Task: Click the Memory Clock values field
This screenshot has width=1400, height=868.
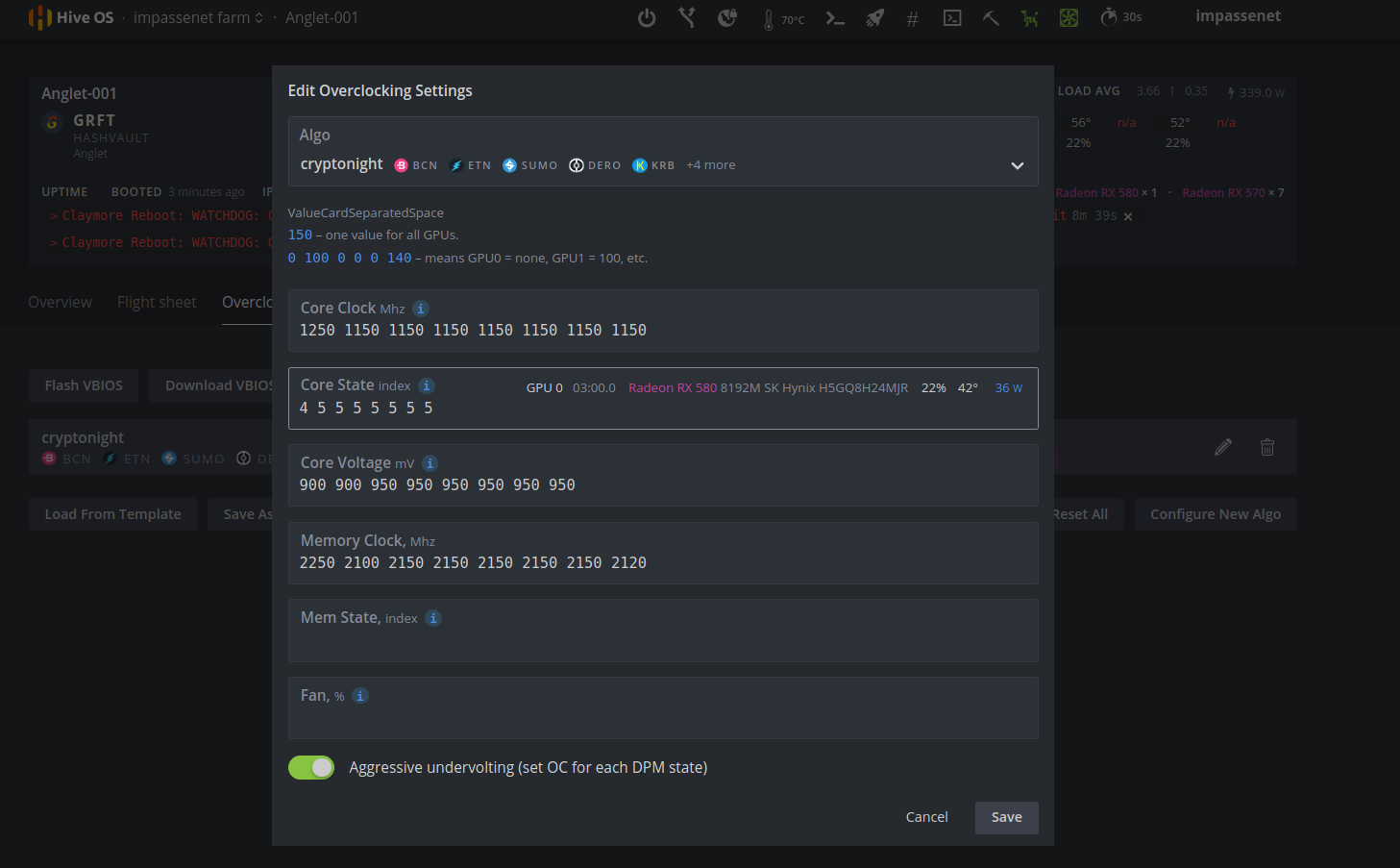Action: tap(663, 553)
